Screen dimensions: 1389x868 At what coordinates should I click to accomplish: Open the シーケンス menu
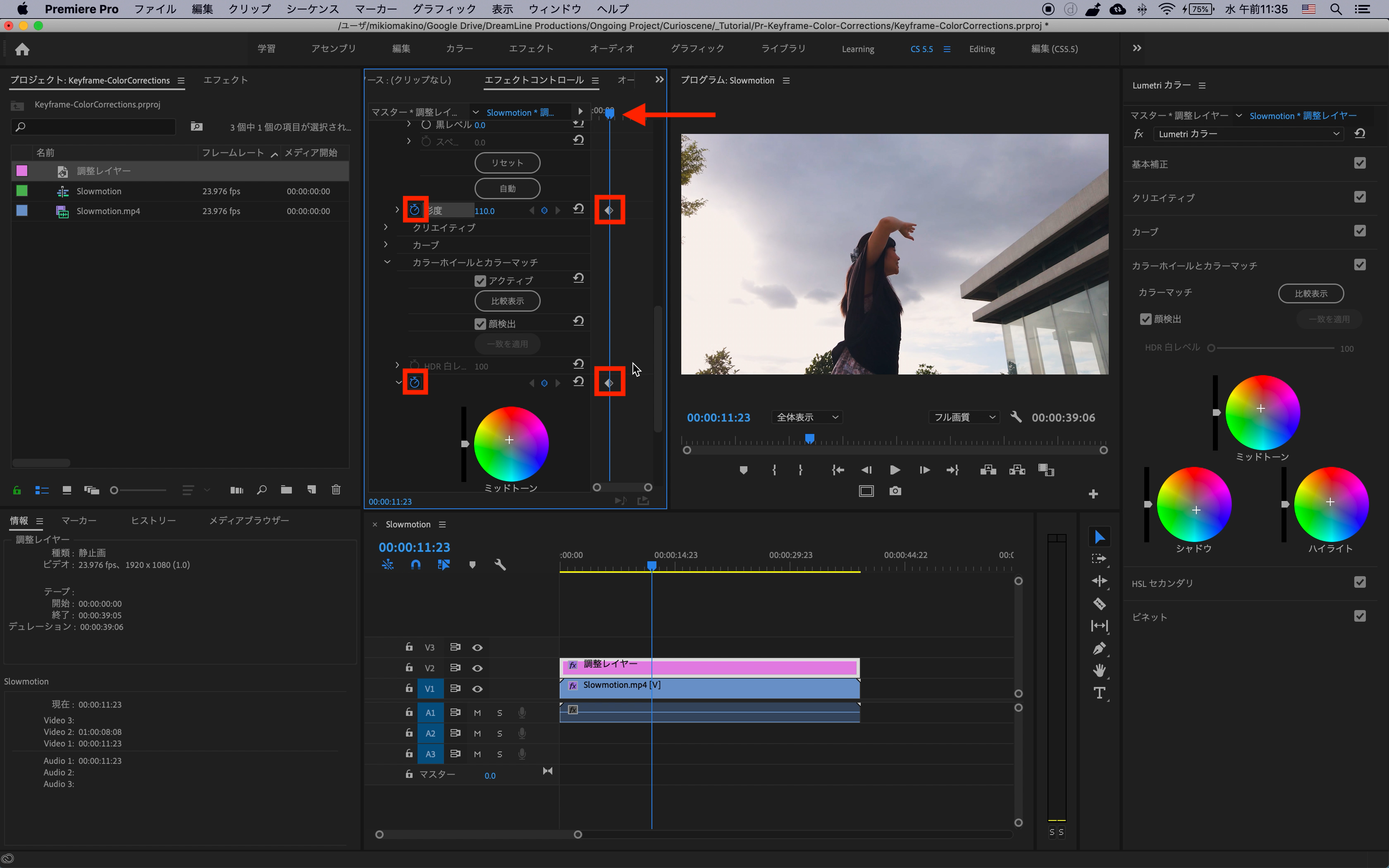312,9
